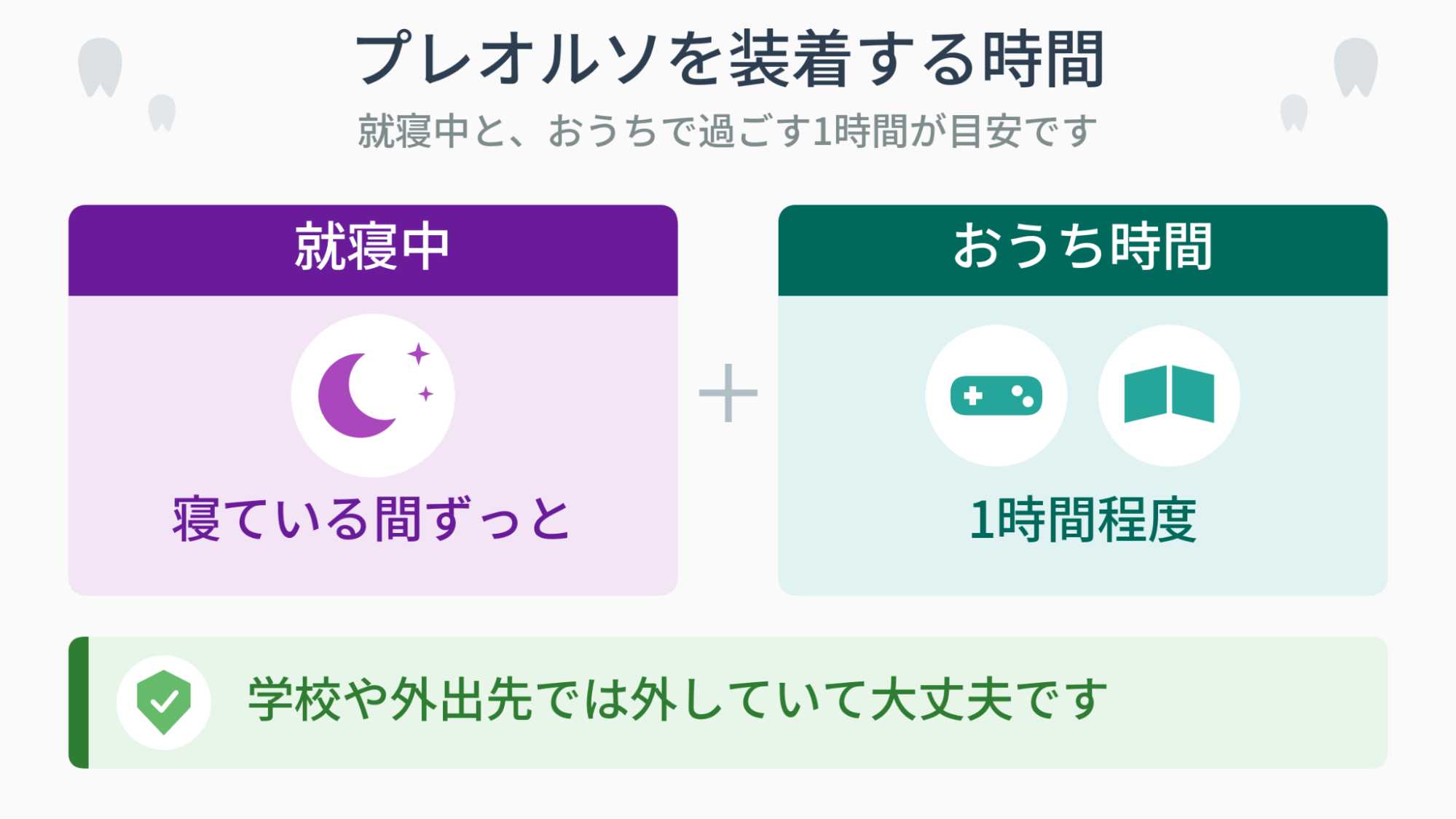Click the light purple sleep card body
The width and height of the screenshot is (1456, 819).
coord(373,446)
